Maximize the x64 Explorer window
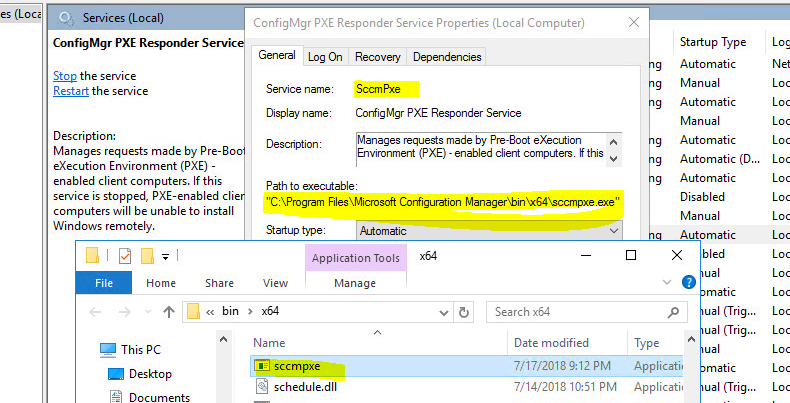The height and width of the screenshot is (403, 790). coord(630,255)
